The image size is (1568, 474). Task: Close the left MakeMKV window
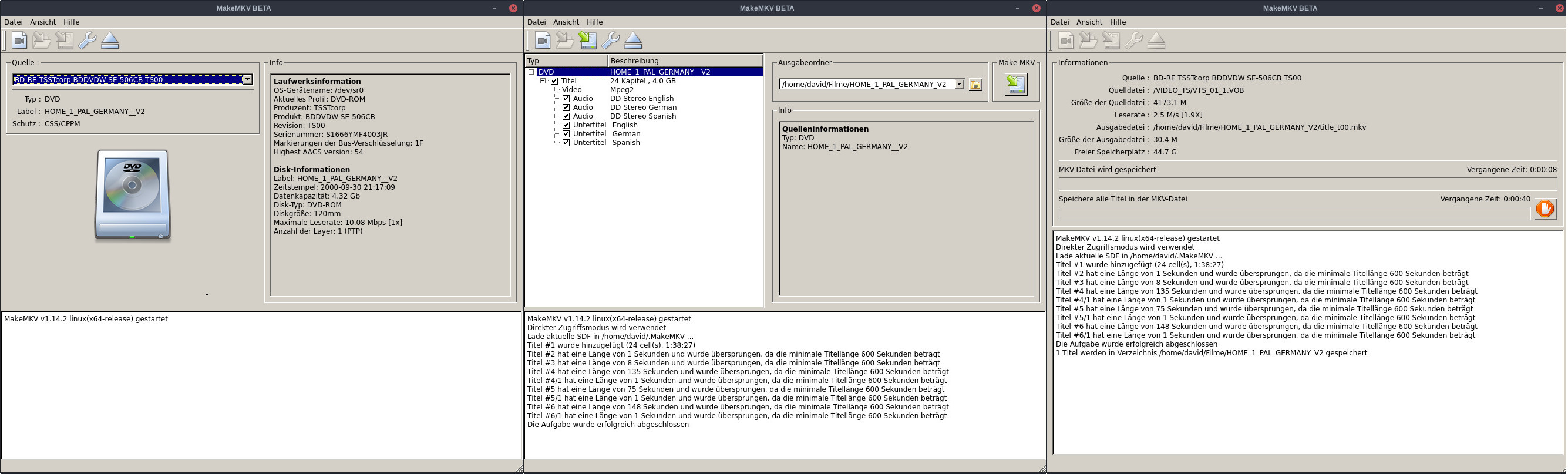[x=513, y=8]
